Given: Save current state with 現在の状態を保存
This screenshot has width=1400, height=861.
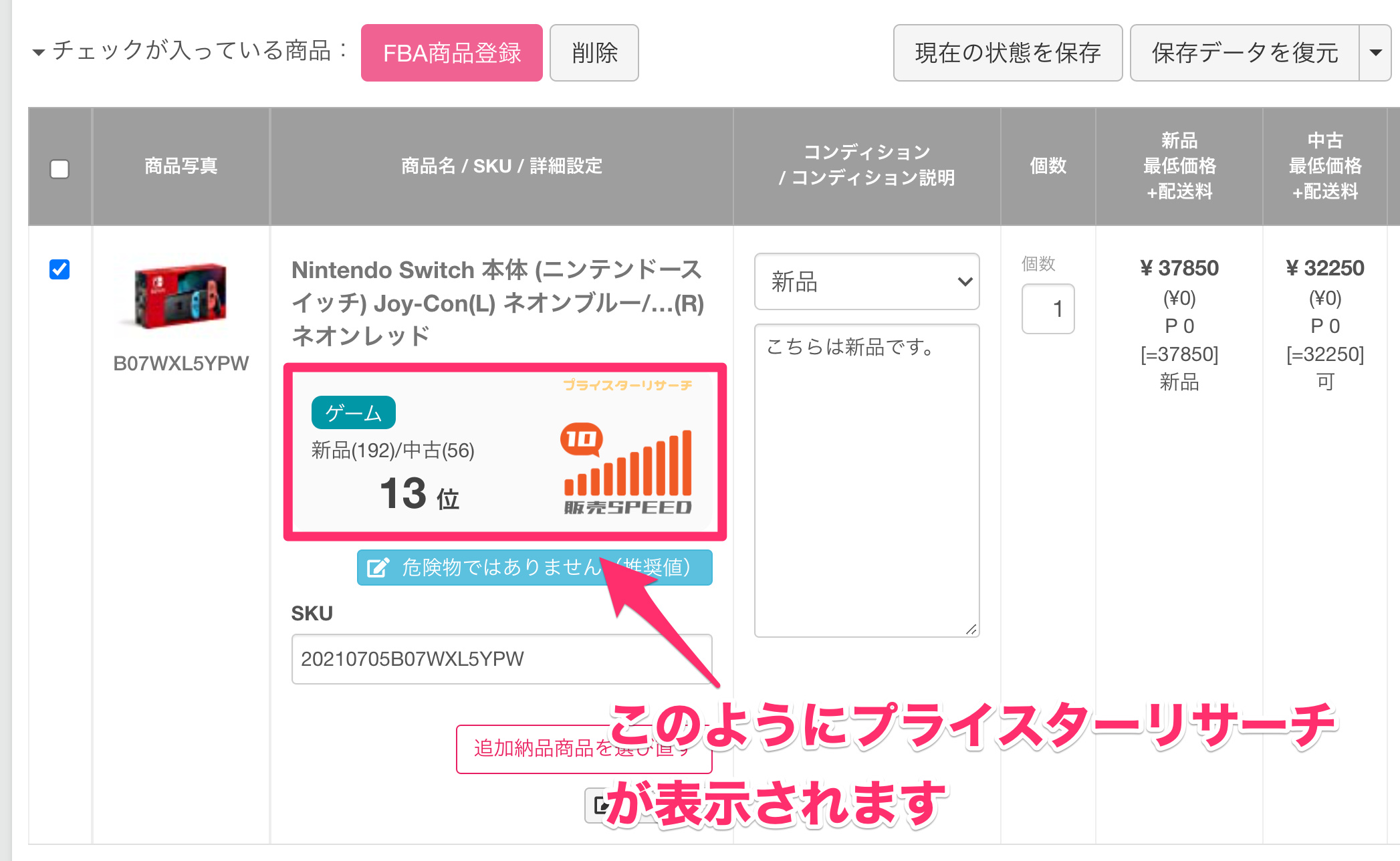Looking at the screenshot, I should tap(1008, 53).
